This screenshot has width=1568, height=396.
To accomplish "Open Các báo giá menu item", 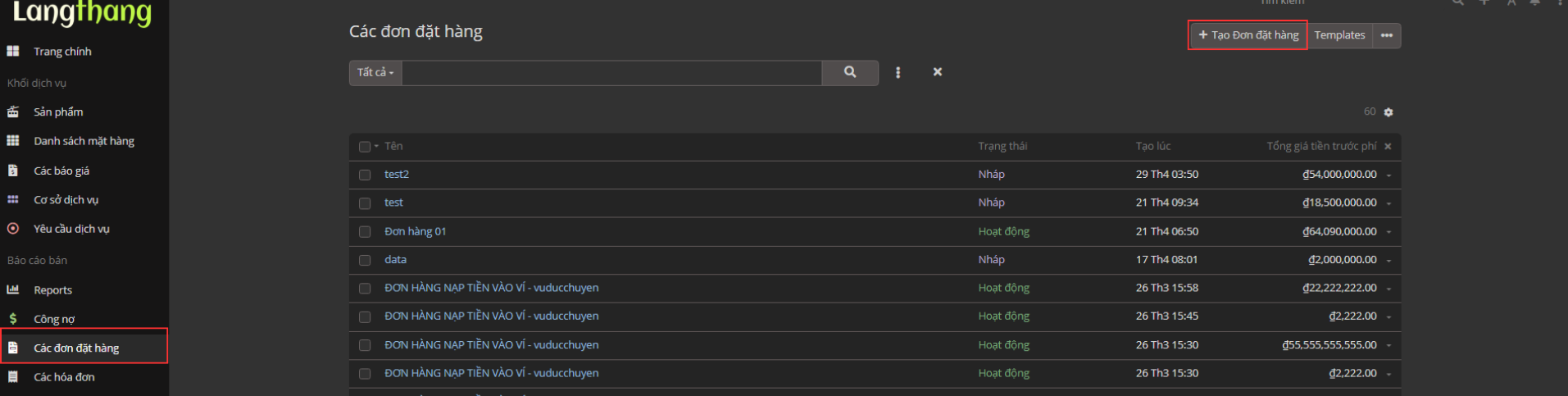I will pos(61,171).
